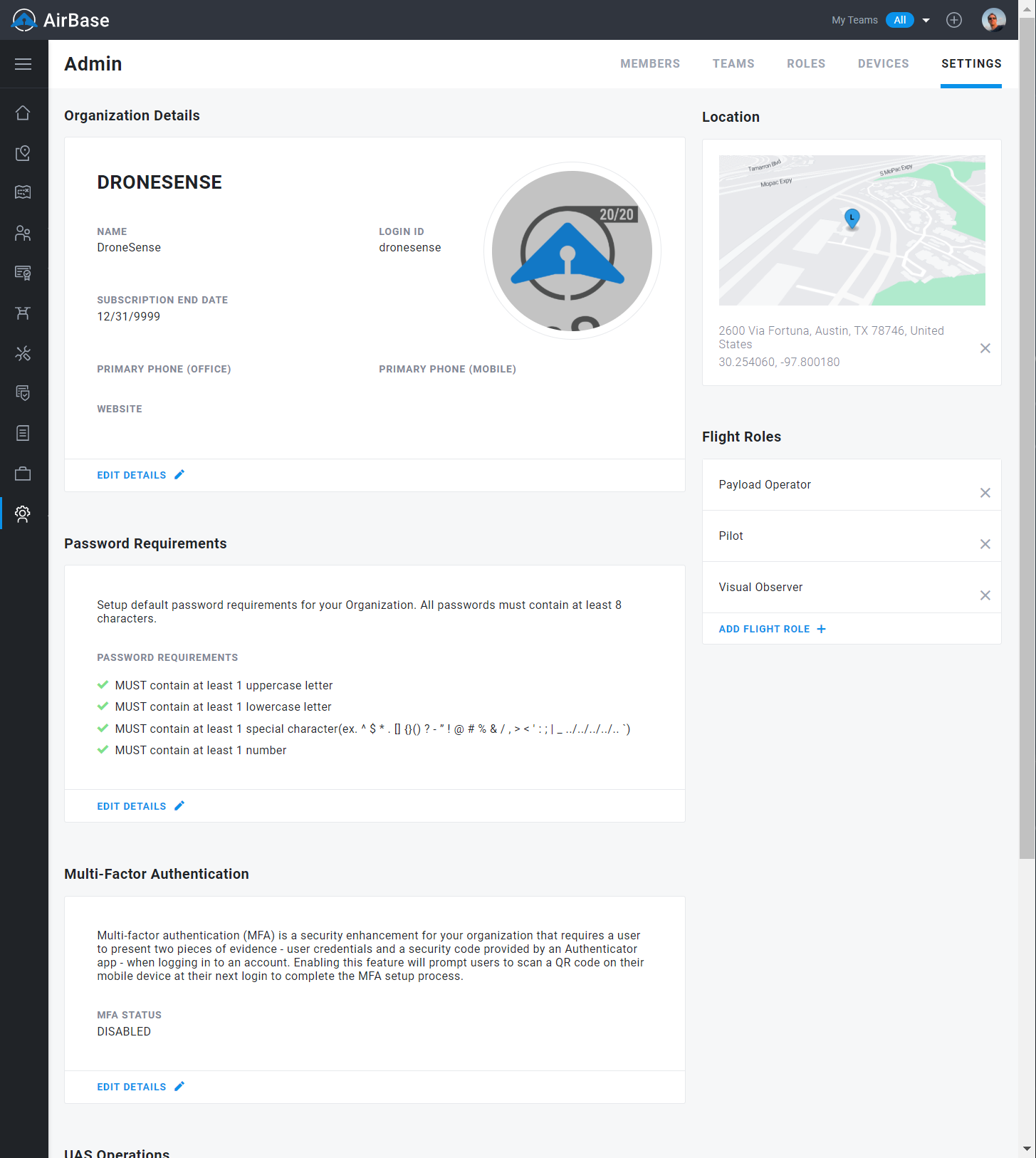The width and height of the screenshot is (1036, 1158).
Task: Click the add plus circle in header
Action: pyautogui.click(x=954, y=20)
